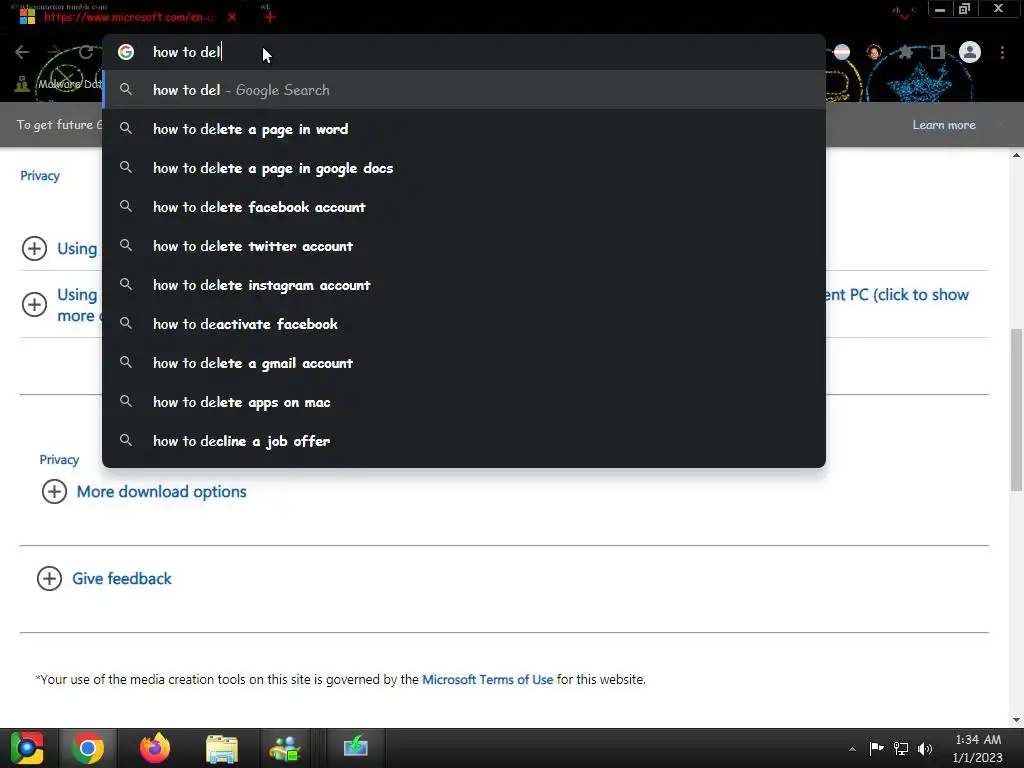Click the microsoft.com tab title
This screenshot has width=1024, height=768.
tap(129, 17)
